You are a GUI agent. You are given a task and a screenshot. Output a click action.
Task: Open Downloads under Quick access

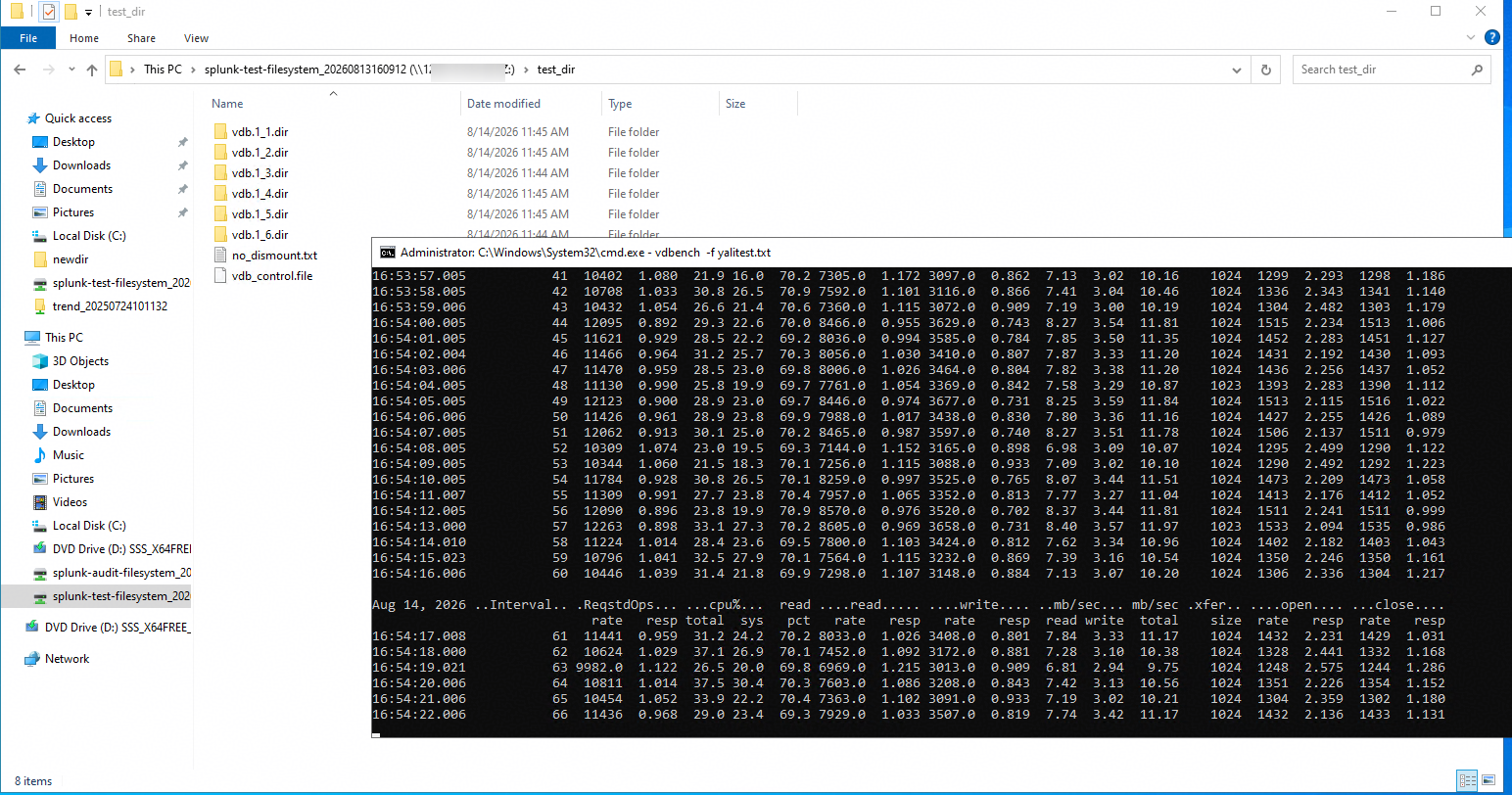point(81,165)
